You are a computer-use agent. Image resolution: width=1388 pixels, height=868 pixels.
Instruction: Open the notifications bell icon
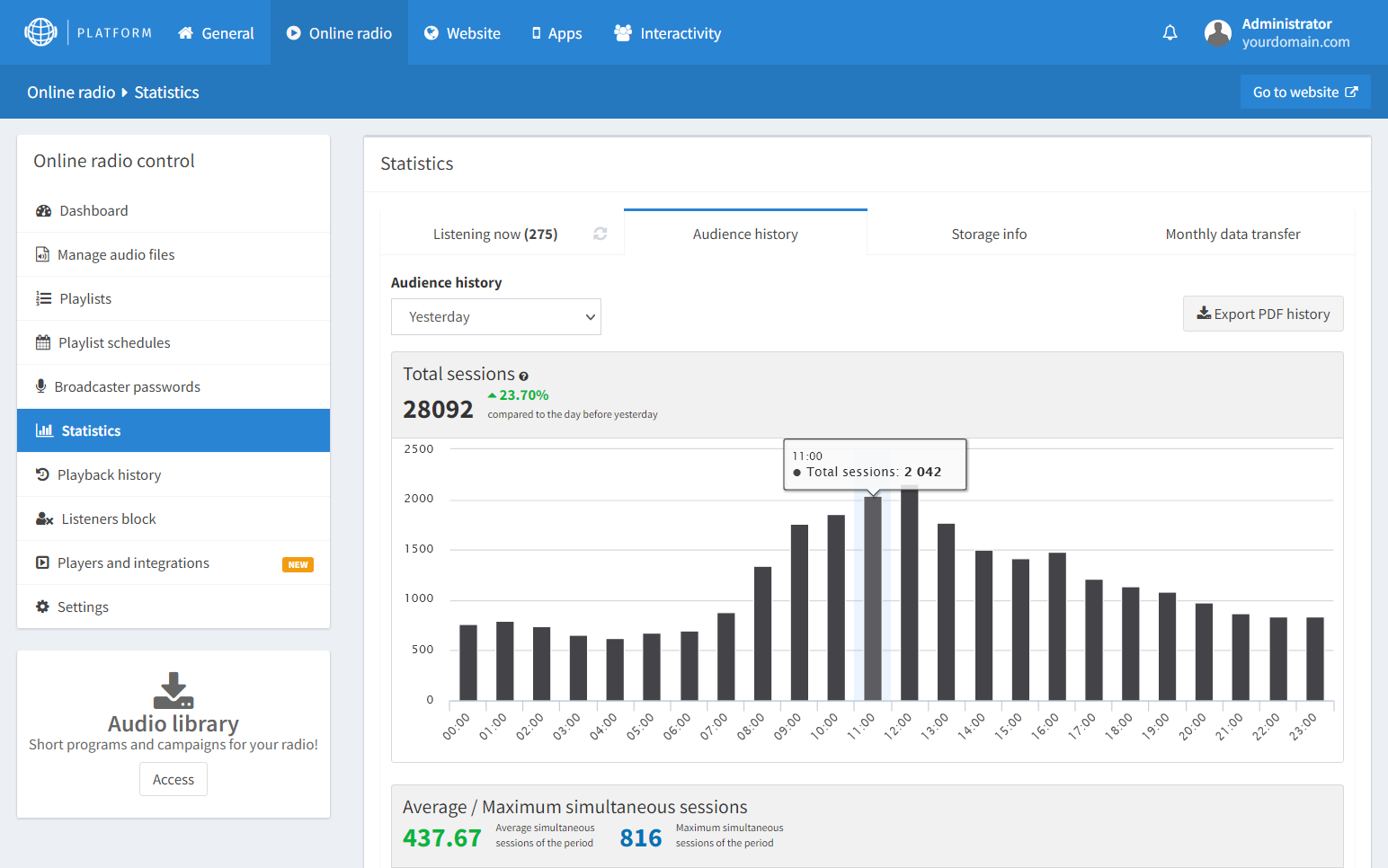click(x=1170, y=32)
